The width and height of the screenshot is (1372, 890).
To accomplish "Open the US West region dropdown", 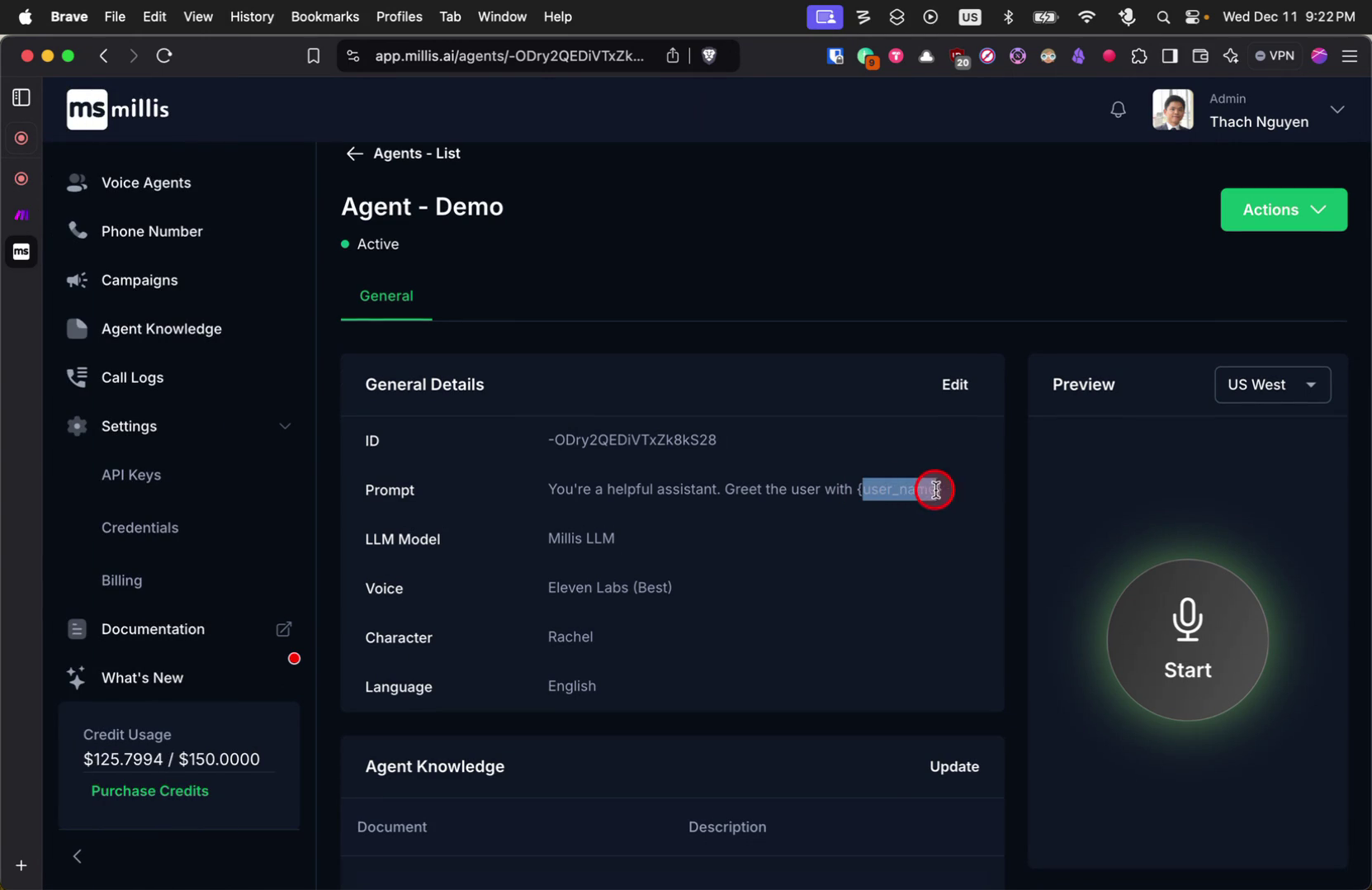I will (x=1272, y=384).
